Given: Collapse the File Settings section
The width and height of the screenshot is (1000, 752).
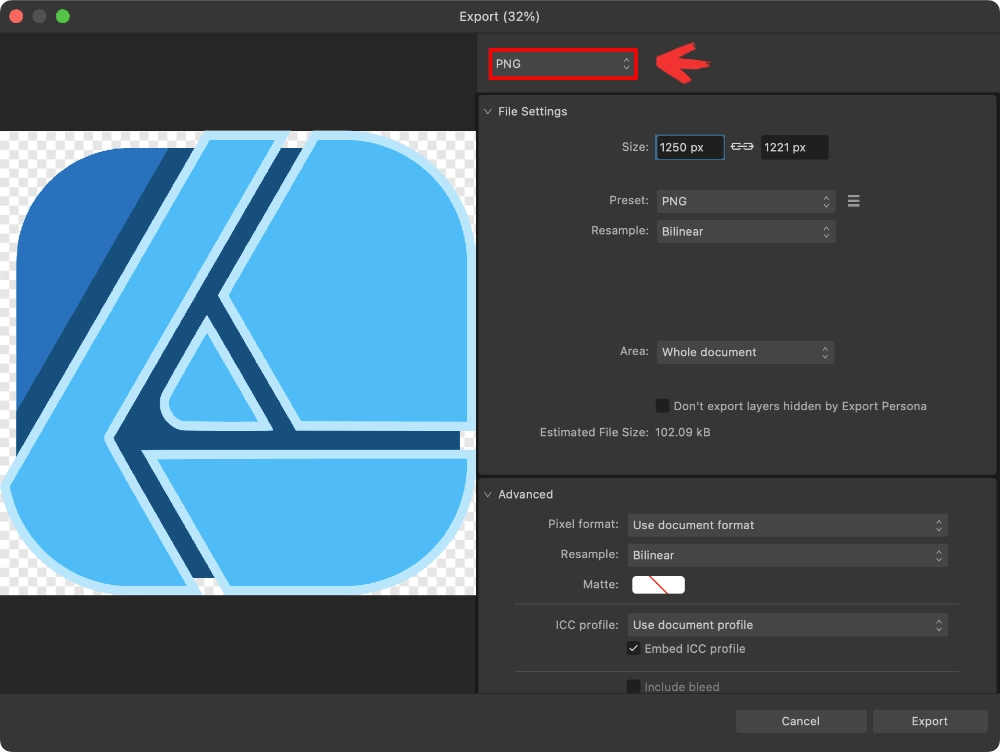Looking at the screenshot, I should pos(488,112).
